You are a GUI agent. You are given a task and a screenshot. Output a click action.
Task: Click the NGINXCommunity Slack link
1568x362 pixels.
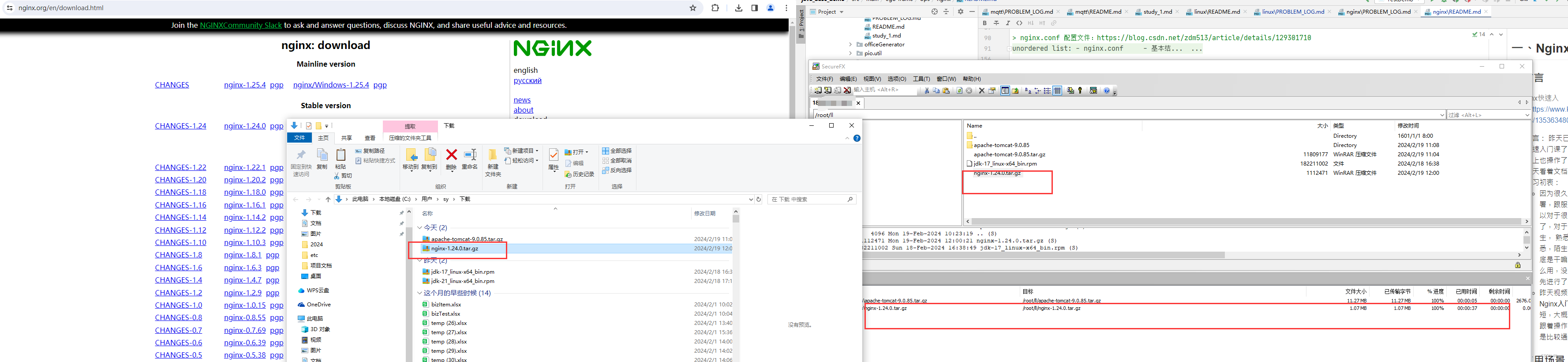coord(241,25)
